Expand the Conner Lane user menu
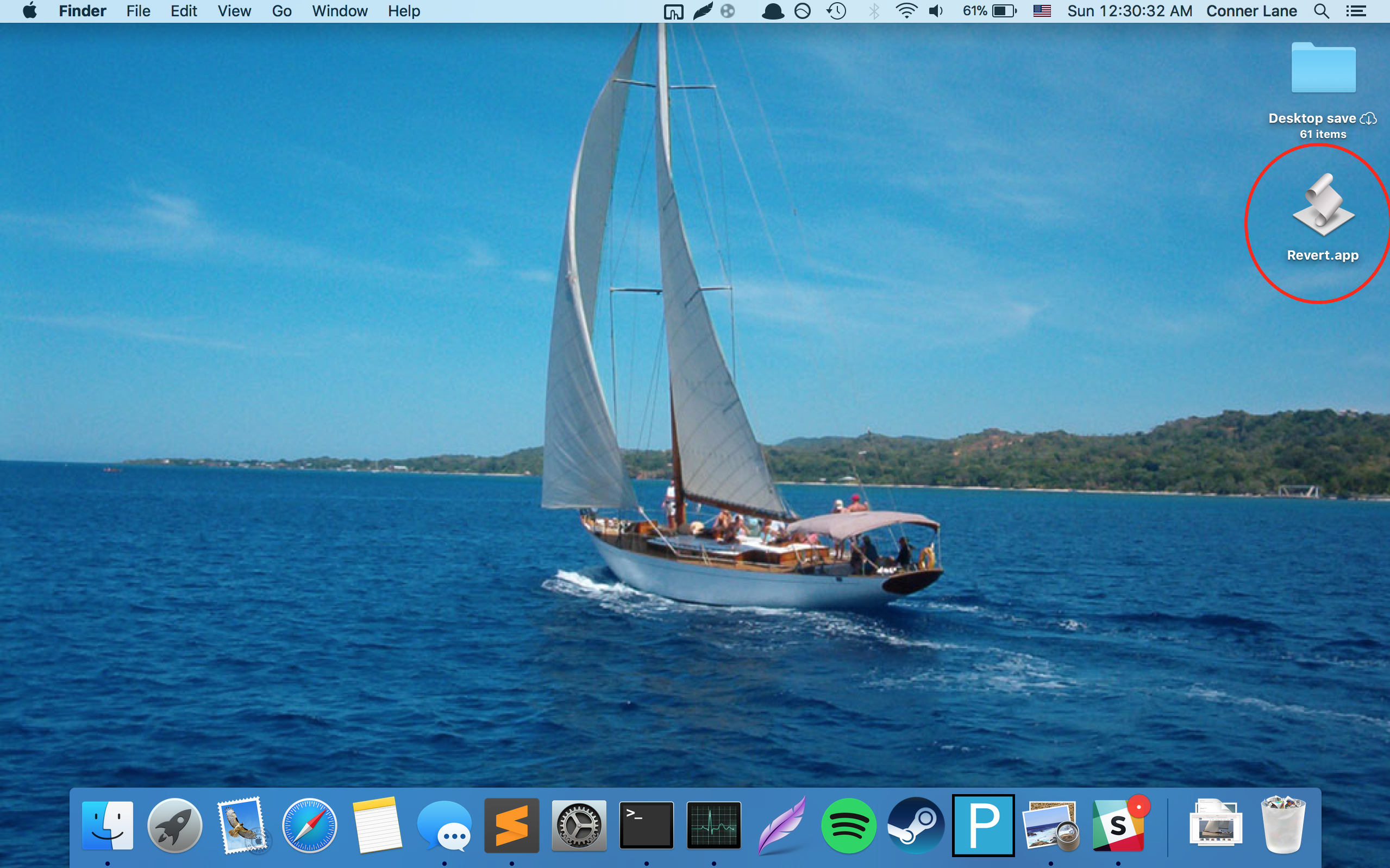 (1251, 11)
